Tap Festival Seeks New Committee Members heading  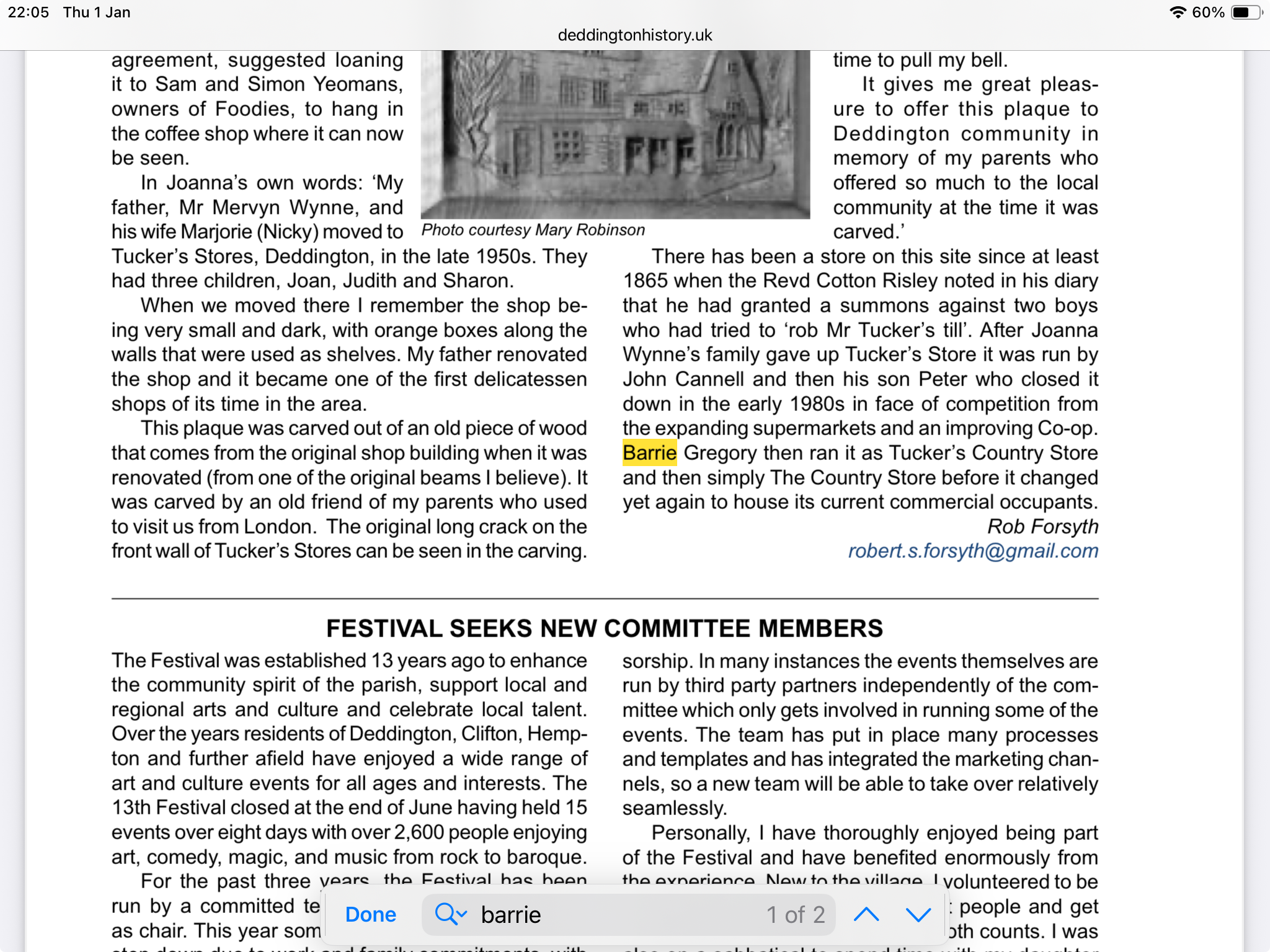point(604,628)
